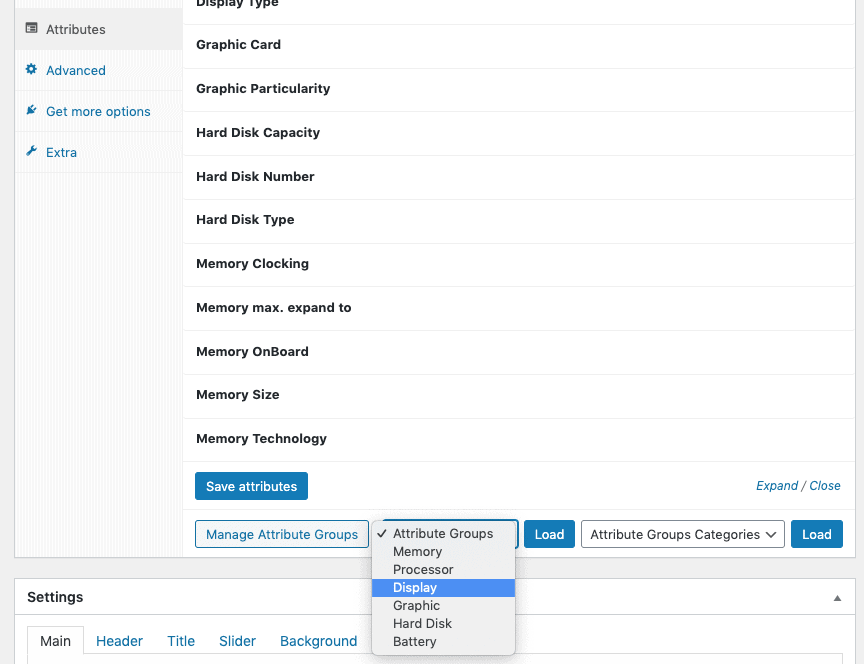Click the Expand link
The height and width of the screenshot is (664, 864).
776,486
